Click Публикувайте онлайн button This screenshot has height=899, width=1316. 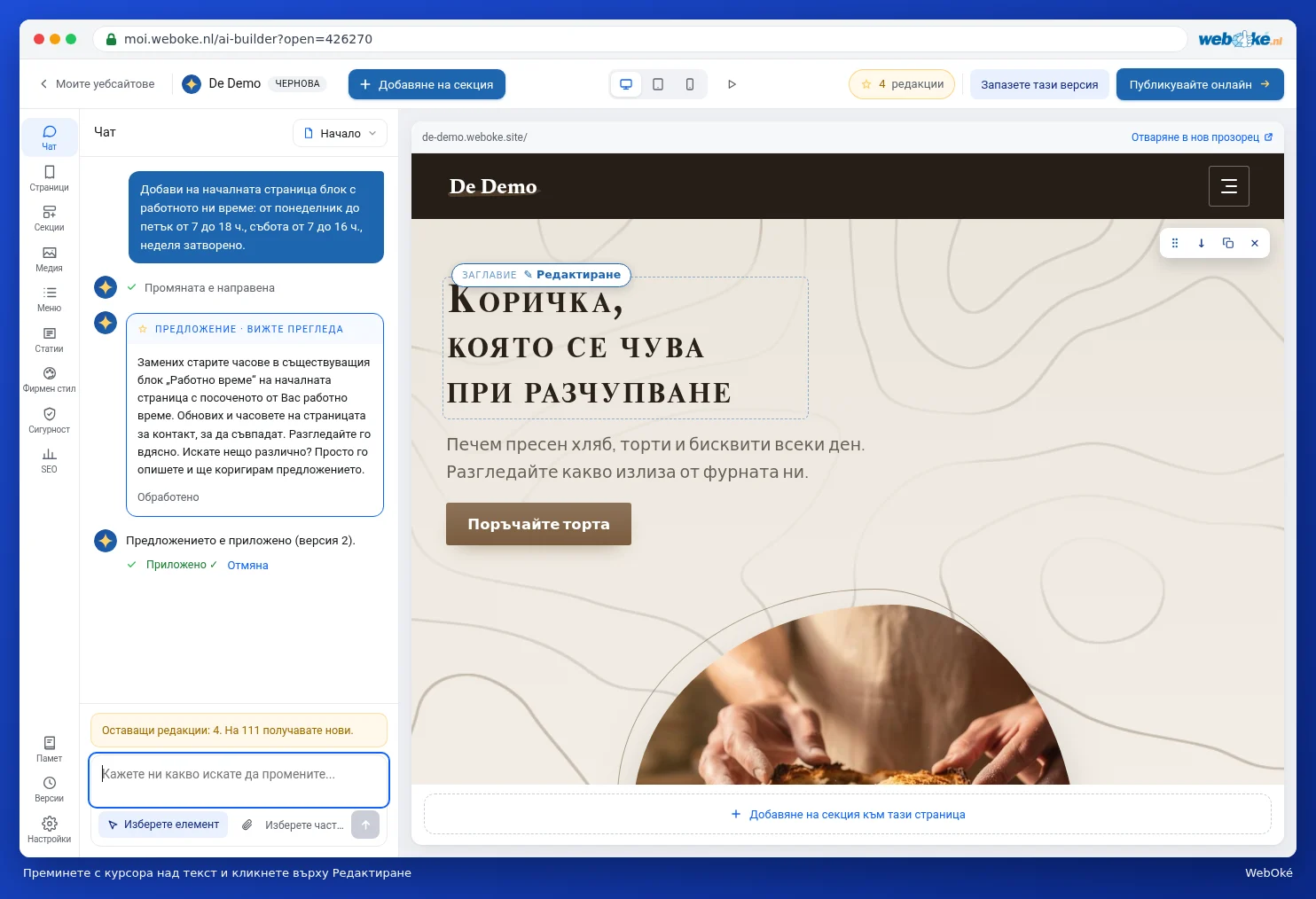coord(1200,84)
